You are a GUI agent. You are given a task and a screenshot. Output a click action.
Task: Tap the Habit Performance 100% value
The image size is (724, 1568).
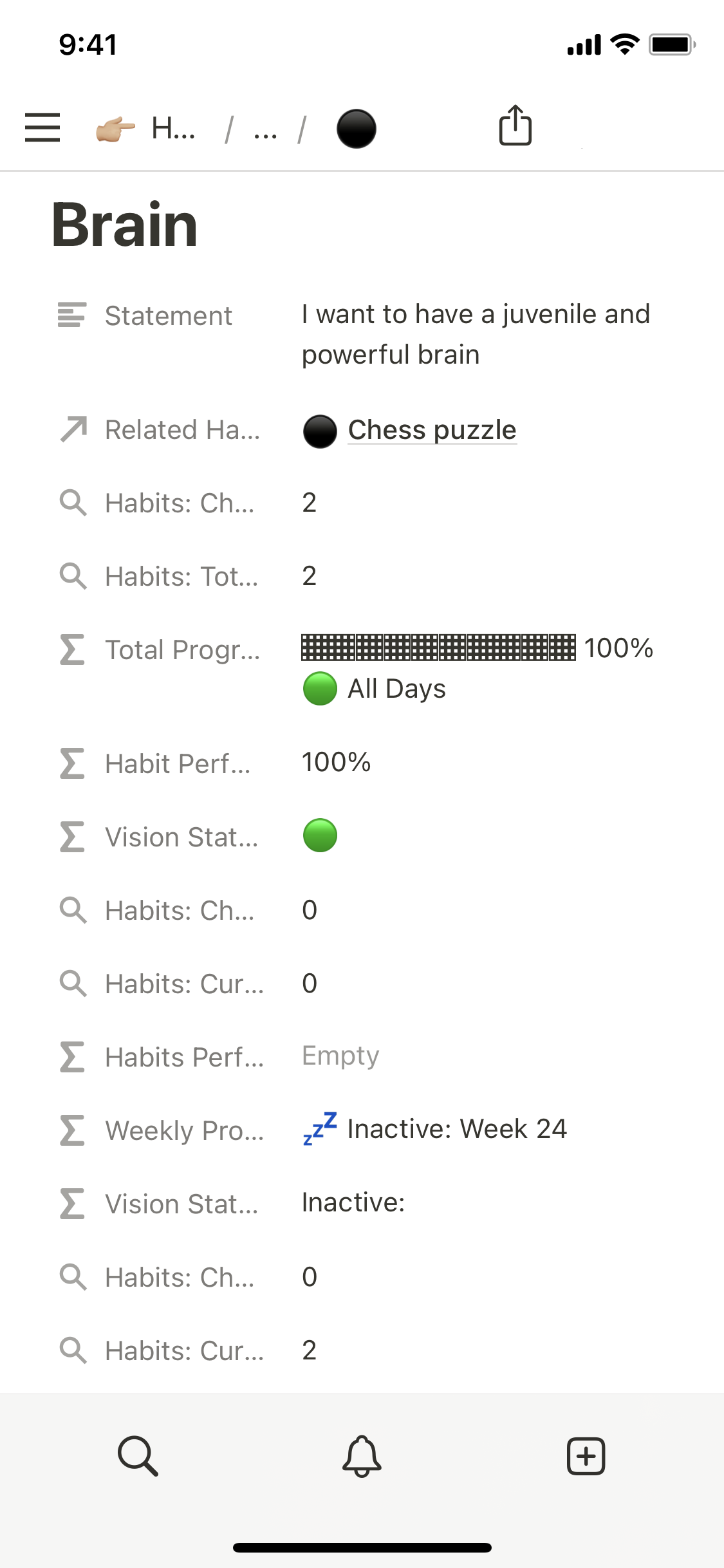point(336,762)
